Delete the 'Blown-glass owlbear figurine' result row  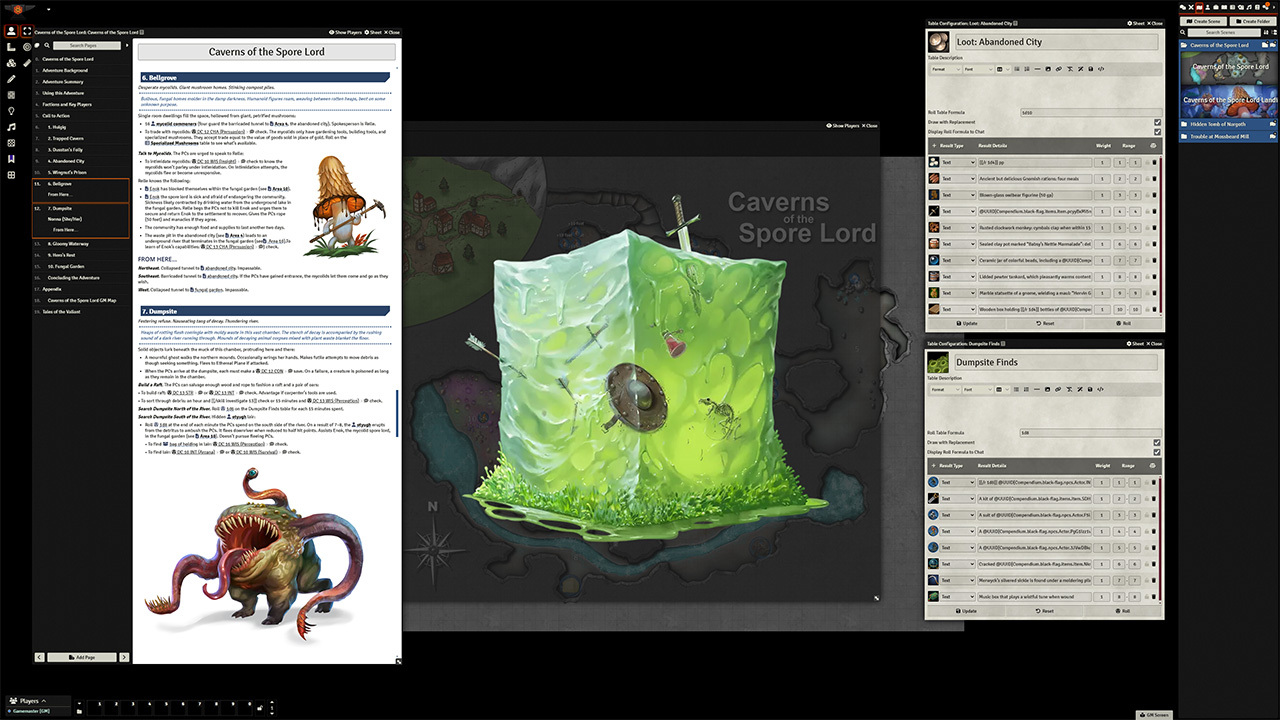(1154, 195)
